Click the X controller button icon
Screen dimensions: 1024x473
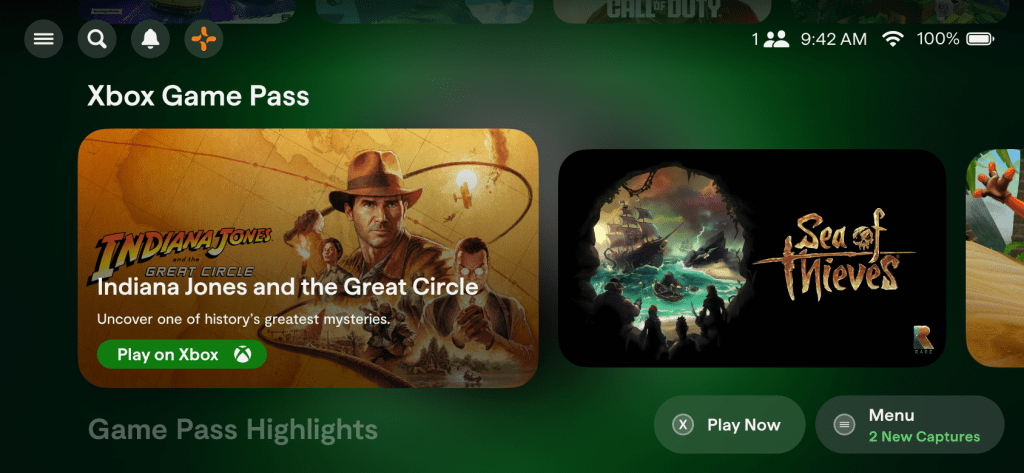(683, 425)
